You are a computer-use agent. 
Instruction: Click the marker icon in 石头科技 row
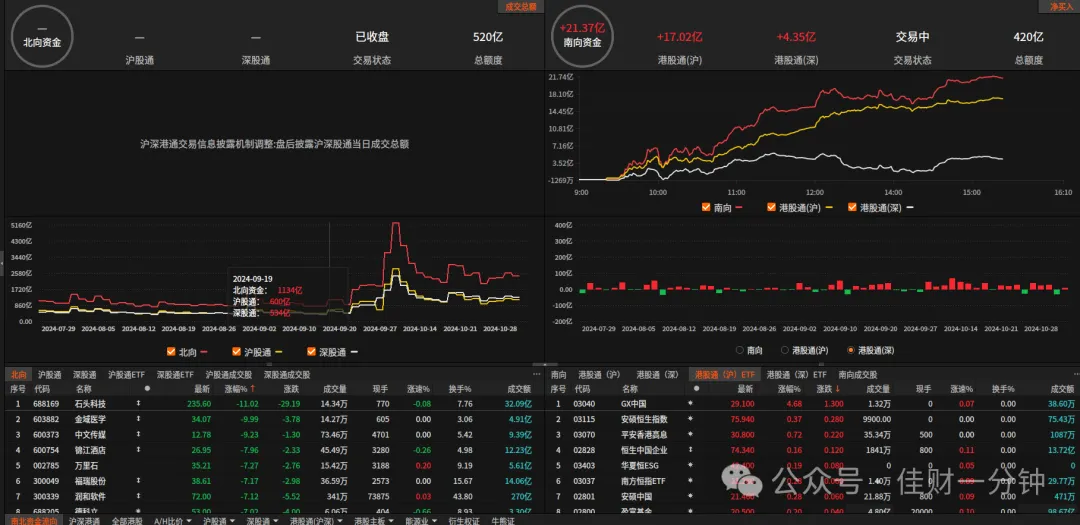(138, 403)
